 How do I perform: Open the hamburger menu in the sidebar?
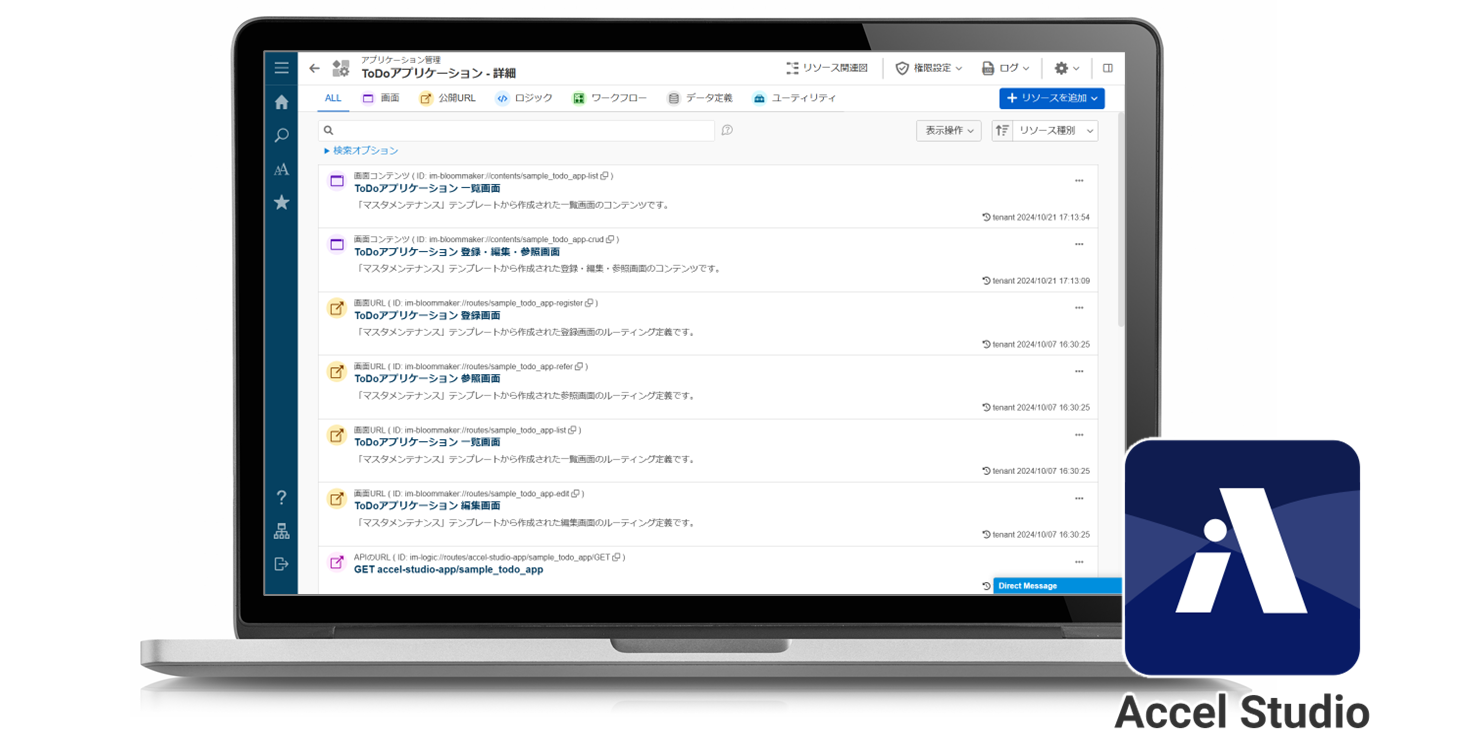click(281, 68)
